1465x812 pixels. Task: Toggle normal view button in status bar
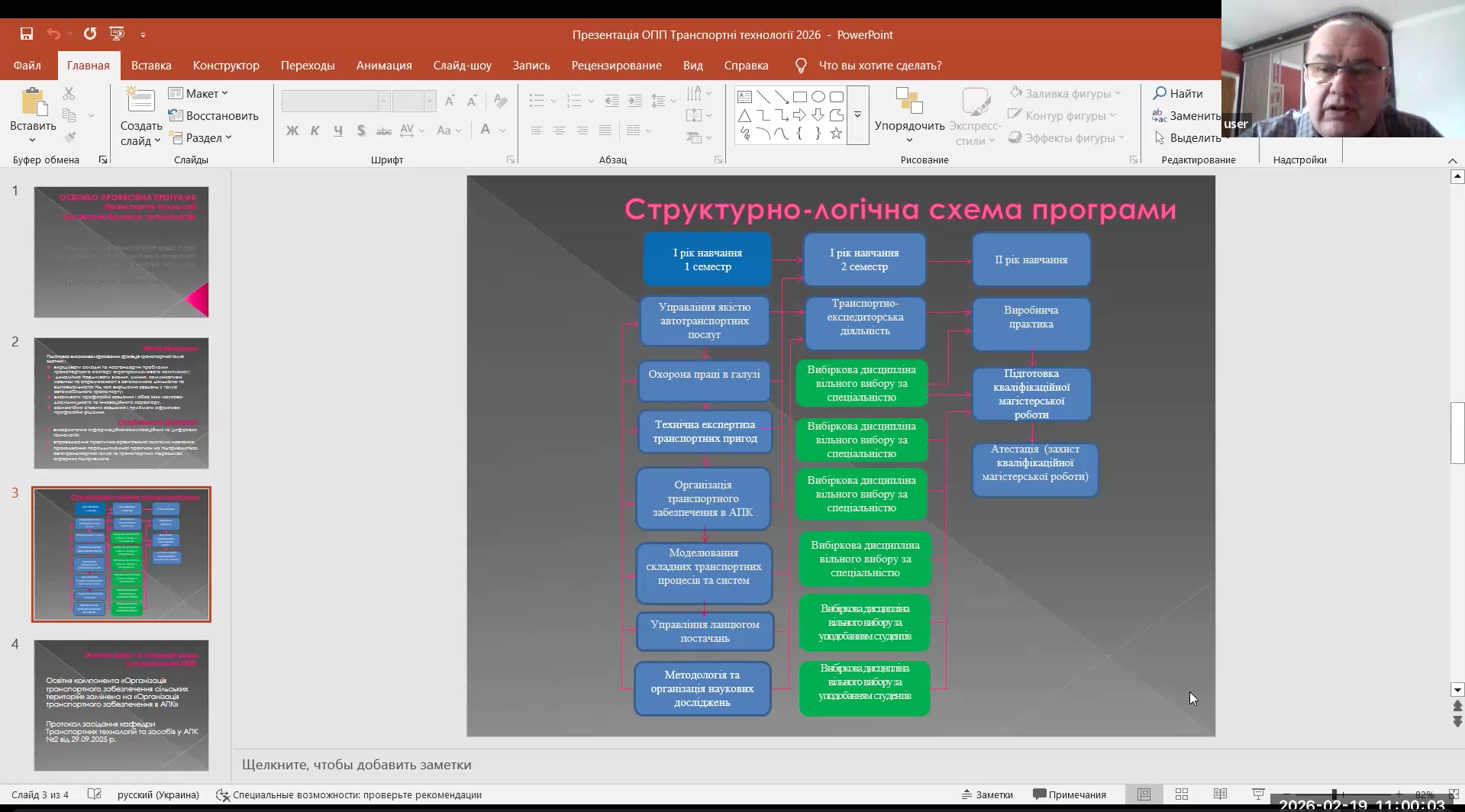[x=1144, y=794]
